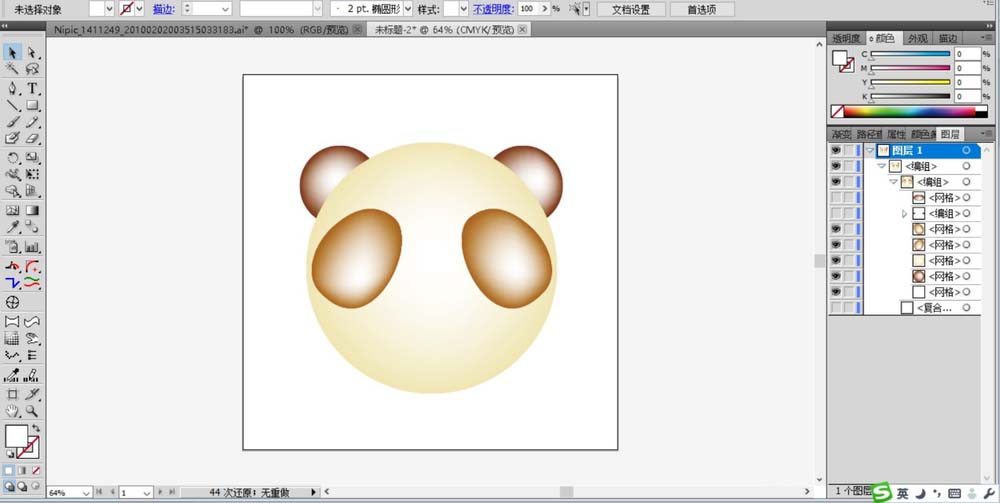Click the 文档设置 button
This screenshot has width=1000, height=503.
[631, 10]
